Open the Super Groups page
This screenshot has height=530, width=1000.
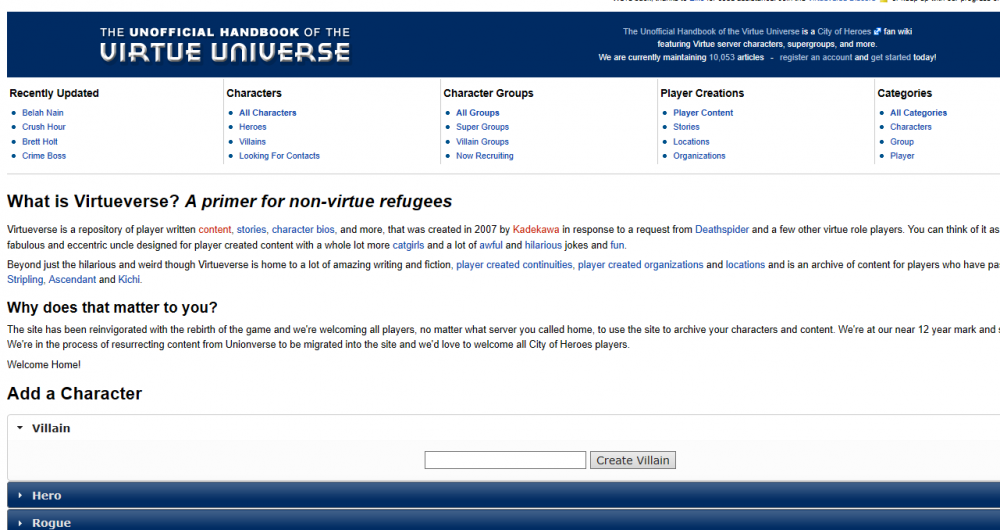[482, 127]
